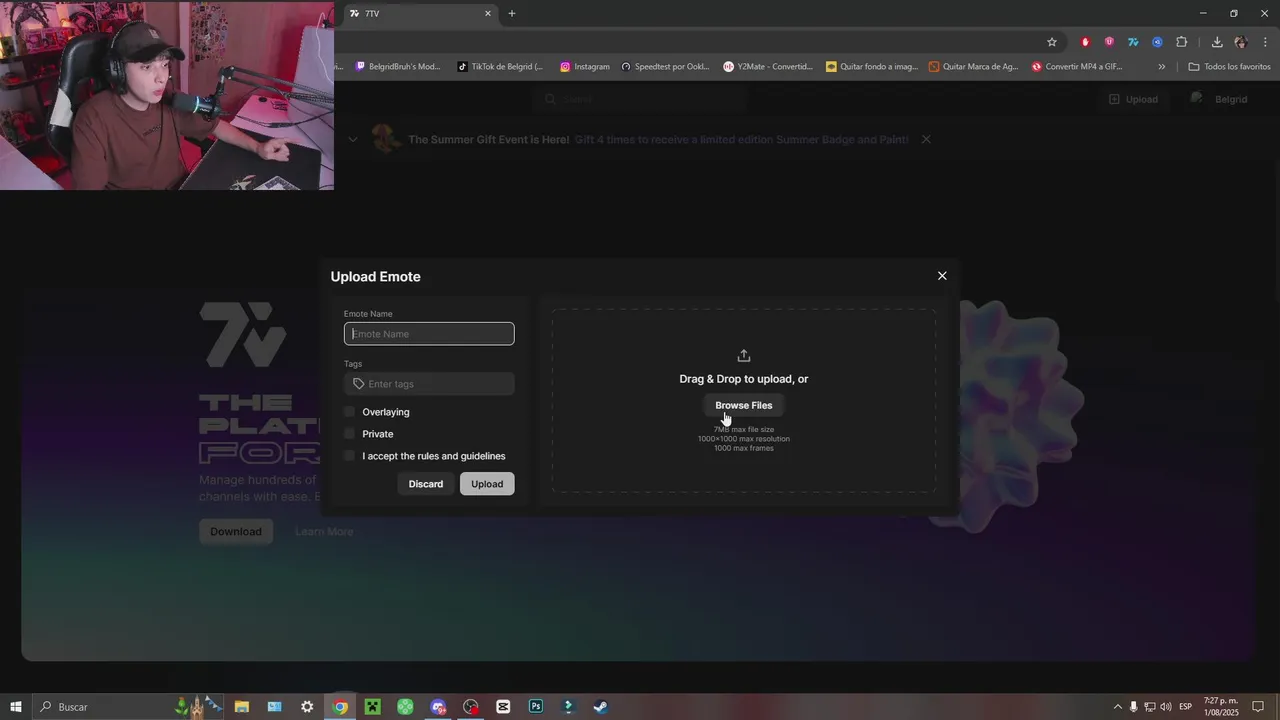Viewport: 1280px width, 720px height.
Task: Open the browser Downloads icon
Action: point(1217,42)
